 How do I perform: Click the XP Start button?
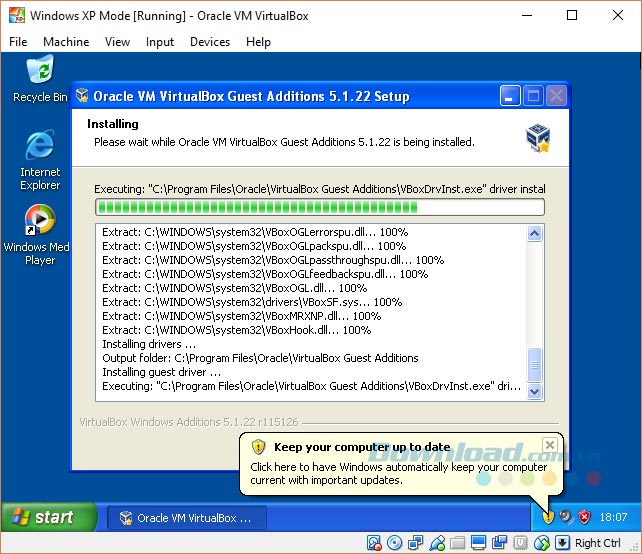click(42, 517)
